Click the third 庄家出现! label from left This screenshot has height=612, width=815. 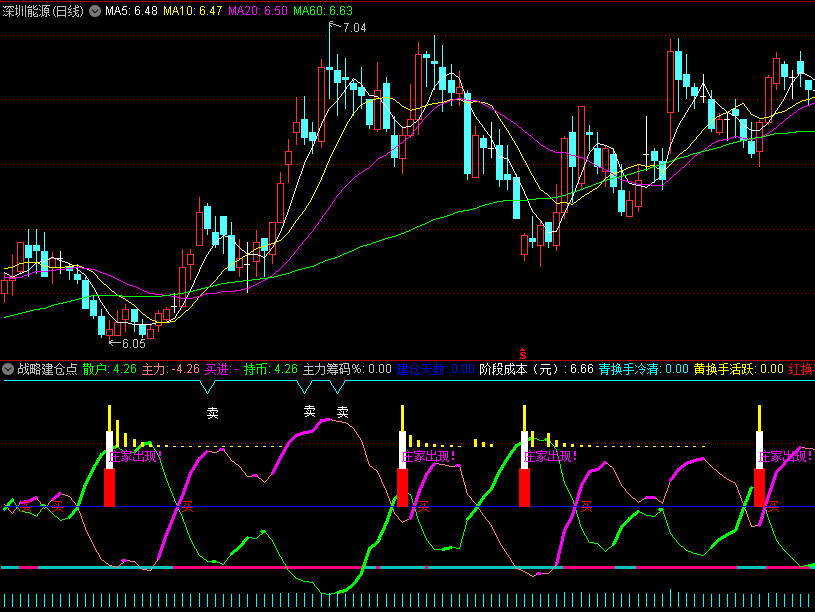(550, 457)
